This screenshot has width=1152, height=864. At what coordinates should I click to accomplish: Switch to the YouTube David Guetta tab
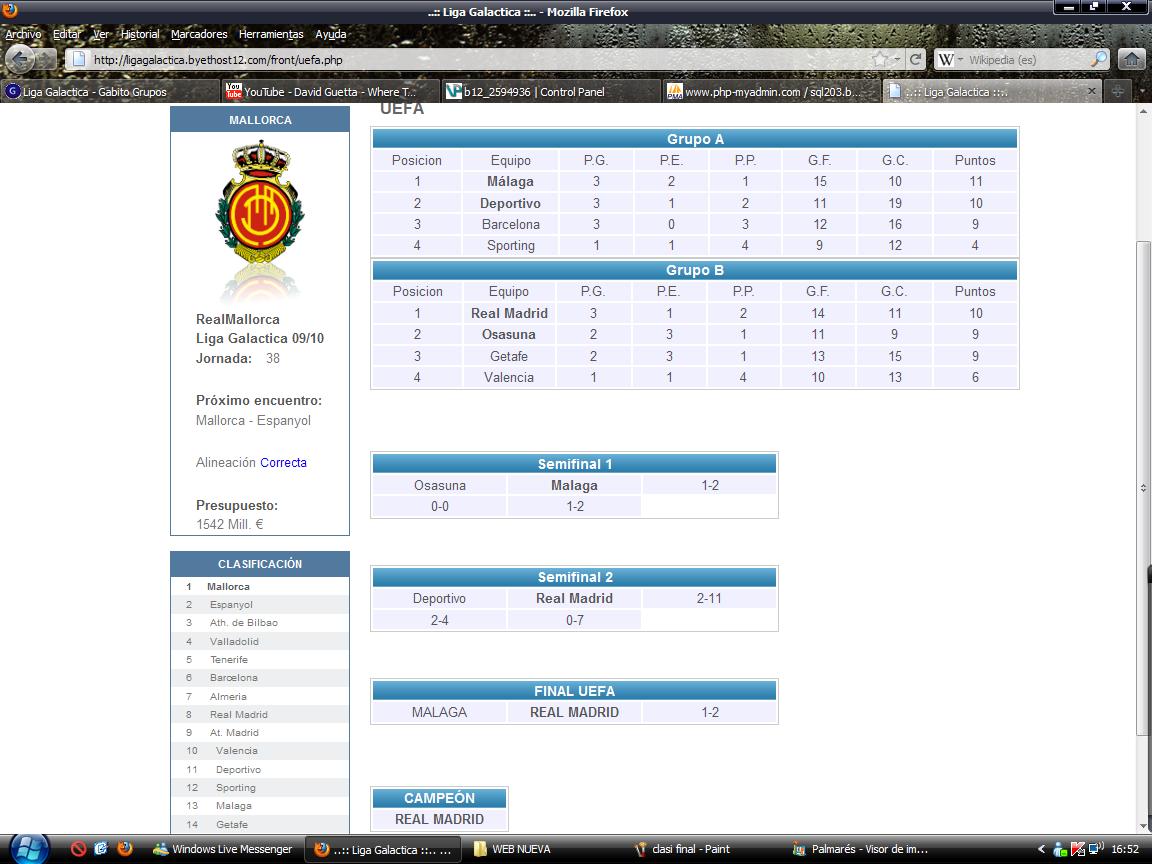coord(331,91)
